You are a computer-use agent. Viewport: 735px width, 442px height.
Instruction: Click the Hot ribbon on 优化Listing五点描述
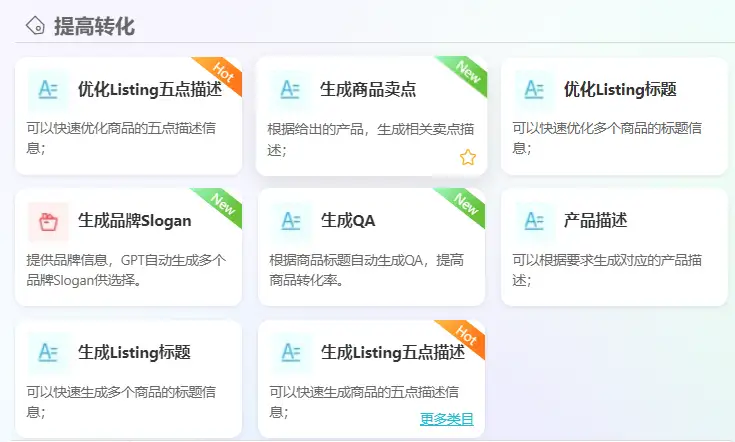[220, 74]
